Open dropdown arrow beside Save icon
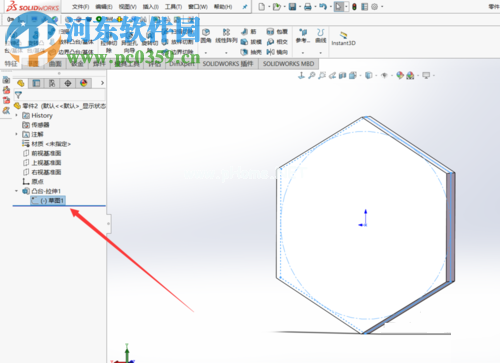The height and width of the screenshot is (363, 500). [300, 7]
